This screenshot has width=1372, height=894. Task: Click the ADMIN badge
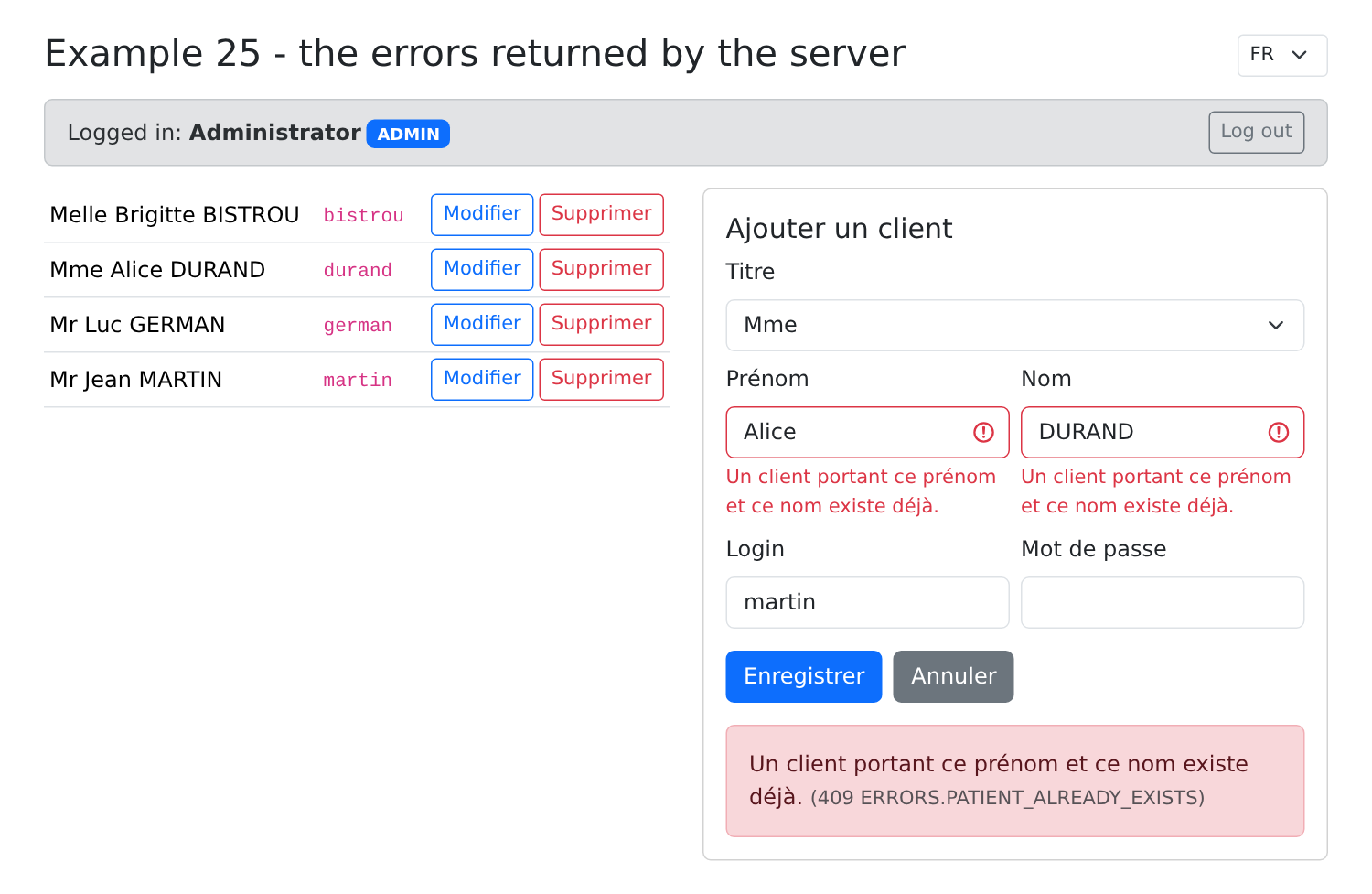pos(408,134)
